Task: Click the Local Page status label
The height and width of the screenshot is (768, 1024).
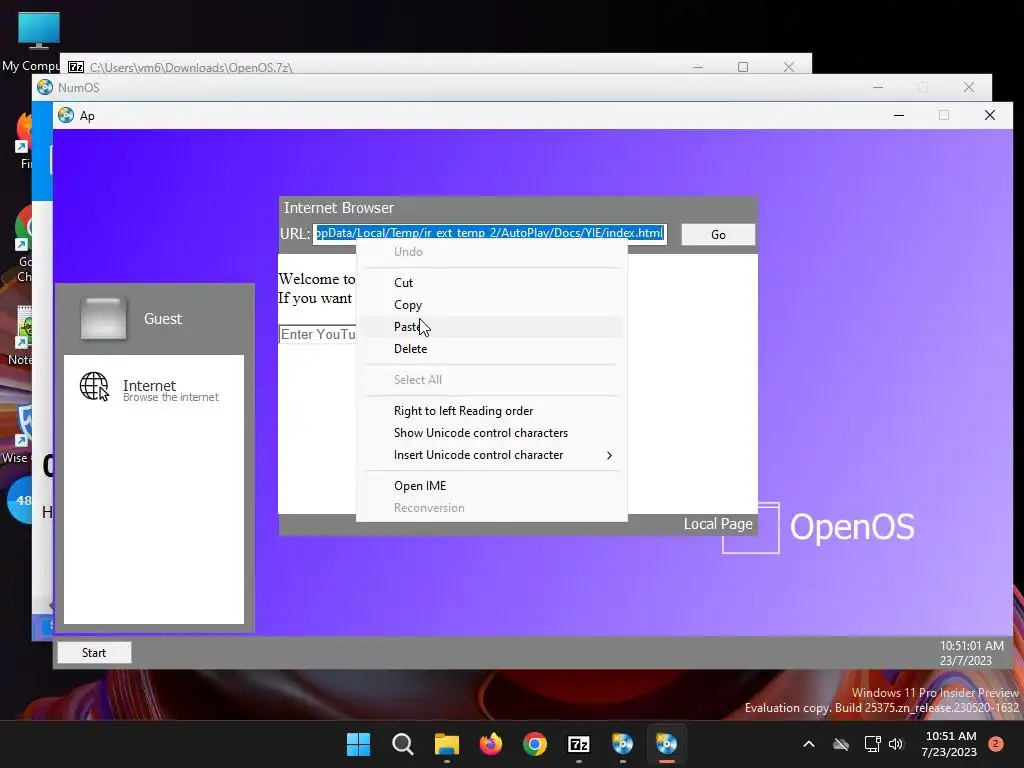Action: 718,524
